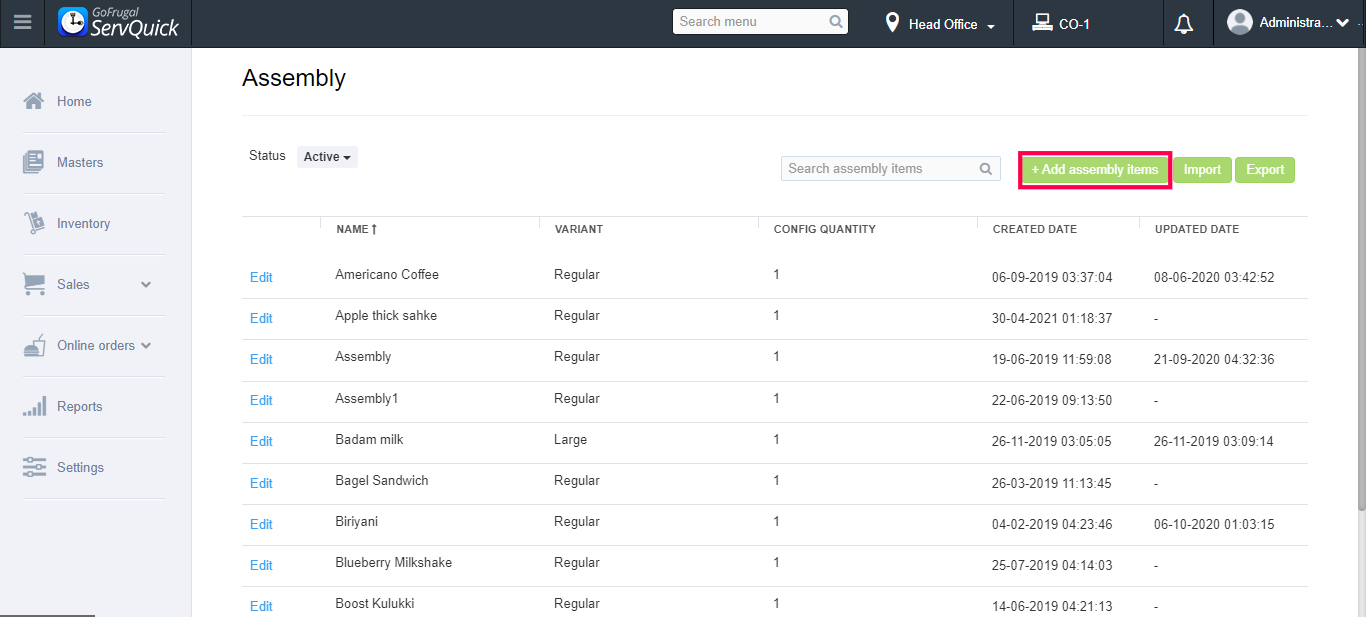Click the Inventory sidebar icon

pos(34,223)
